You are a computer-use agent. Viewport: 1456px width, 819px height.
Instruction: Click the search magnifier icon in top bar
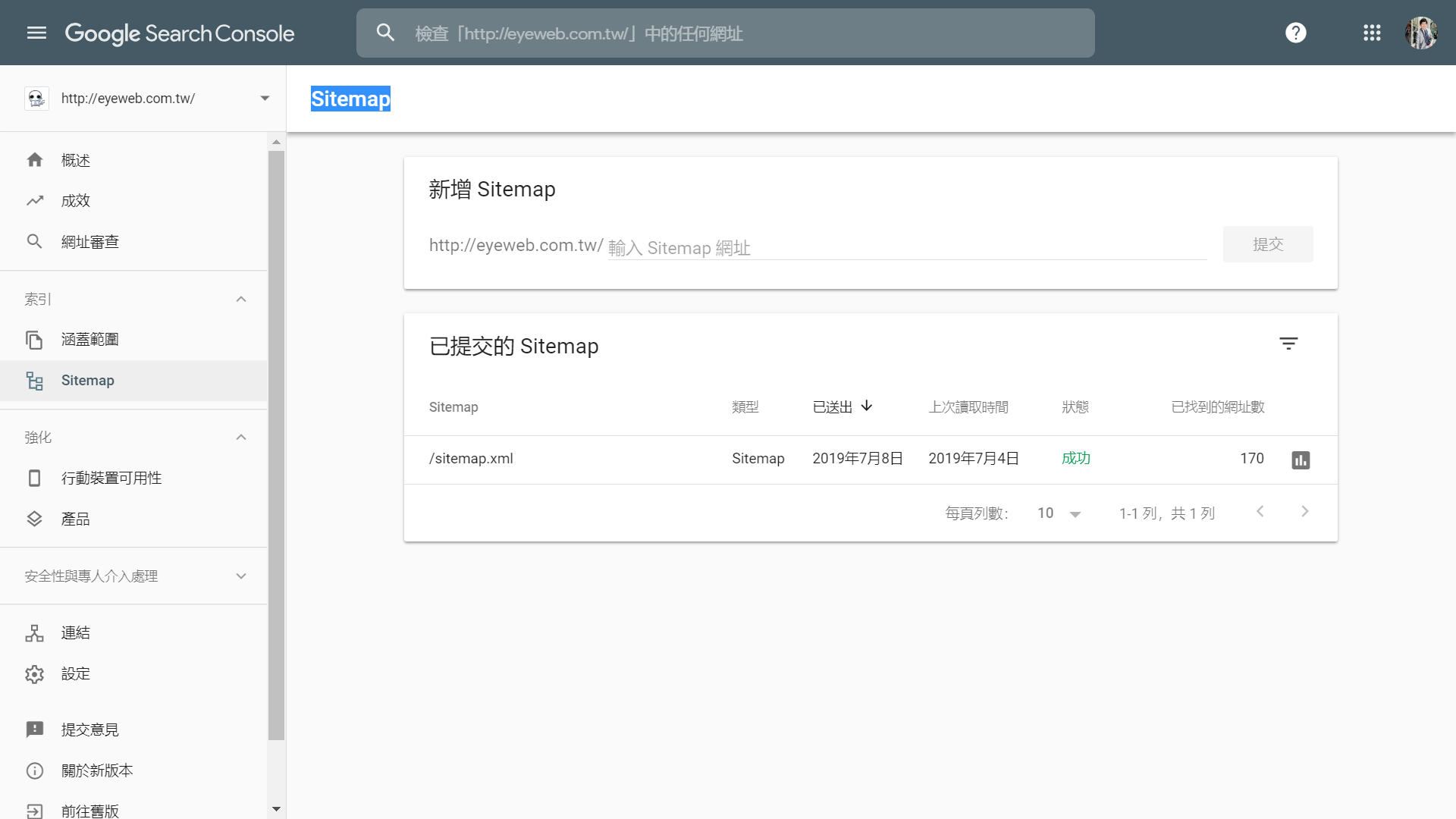pos(385,33)
